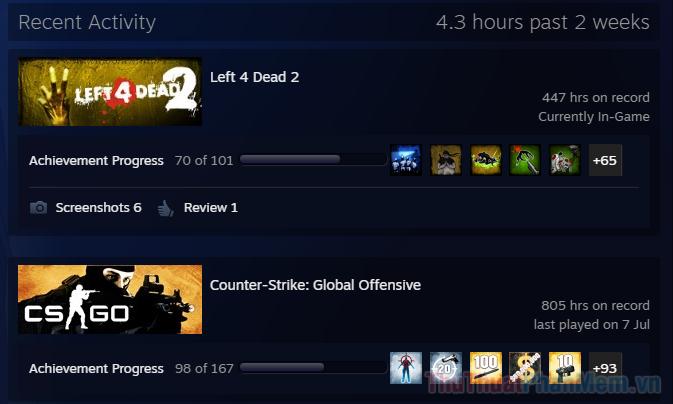673x404 pixels.
Task: Open the Counter-Strike: Global Offensive title link
Action: 315,285
